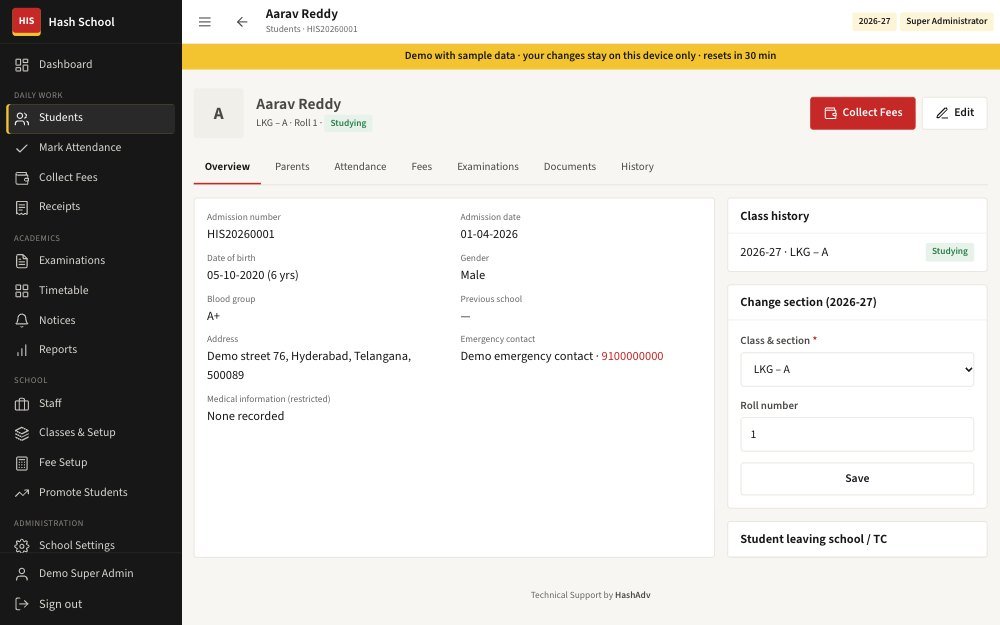Click Sign out in sidebar

(91, 604)
